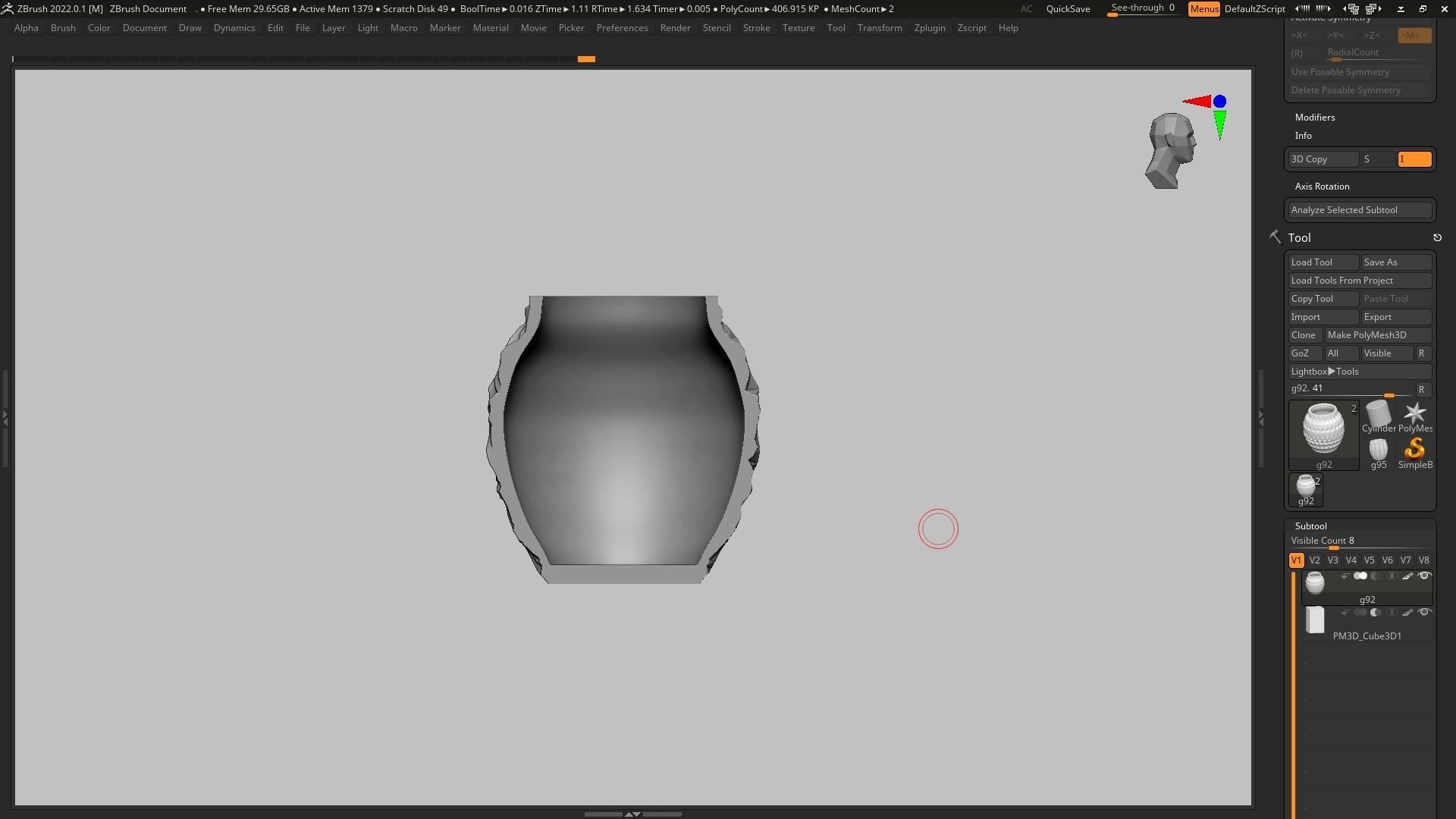Toggle polypaint brush icon on g92 subtool
This screenshot has height=819, width=1456.
[x=1407, y=576]
